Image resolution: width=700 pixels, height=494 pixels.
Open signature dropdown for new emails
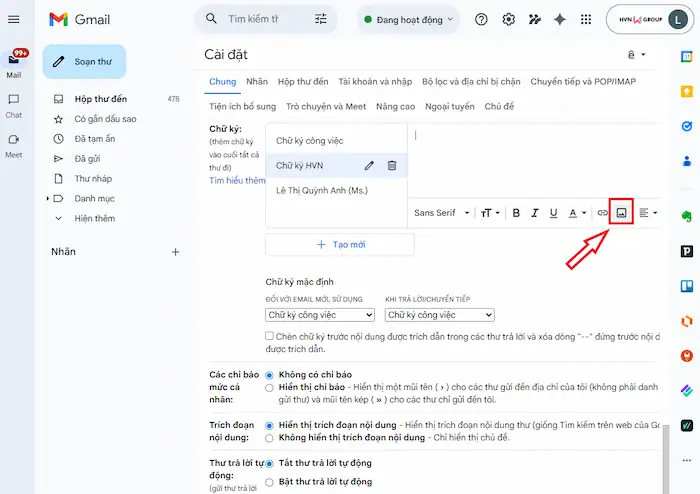319,315
